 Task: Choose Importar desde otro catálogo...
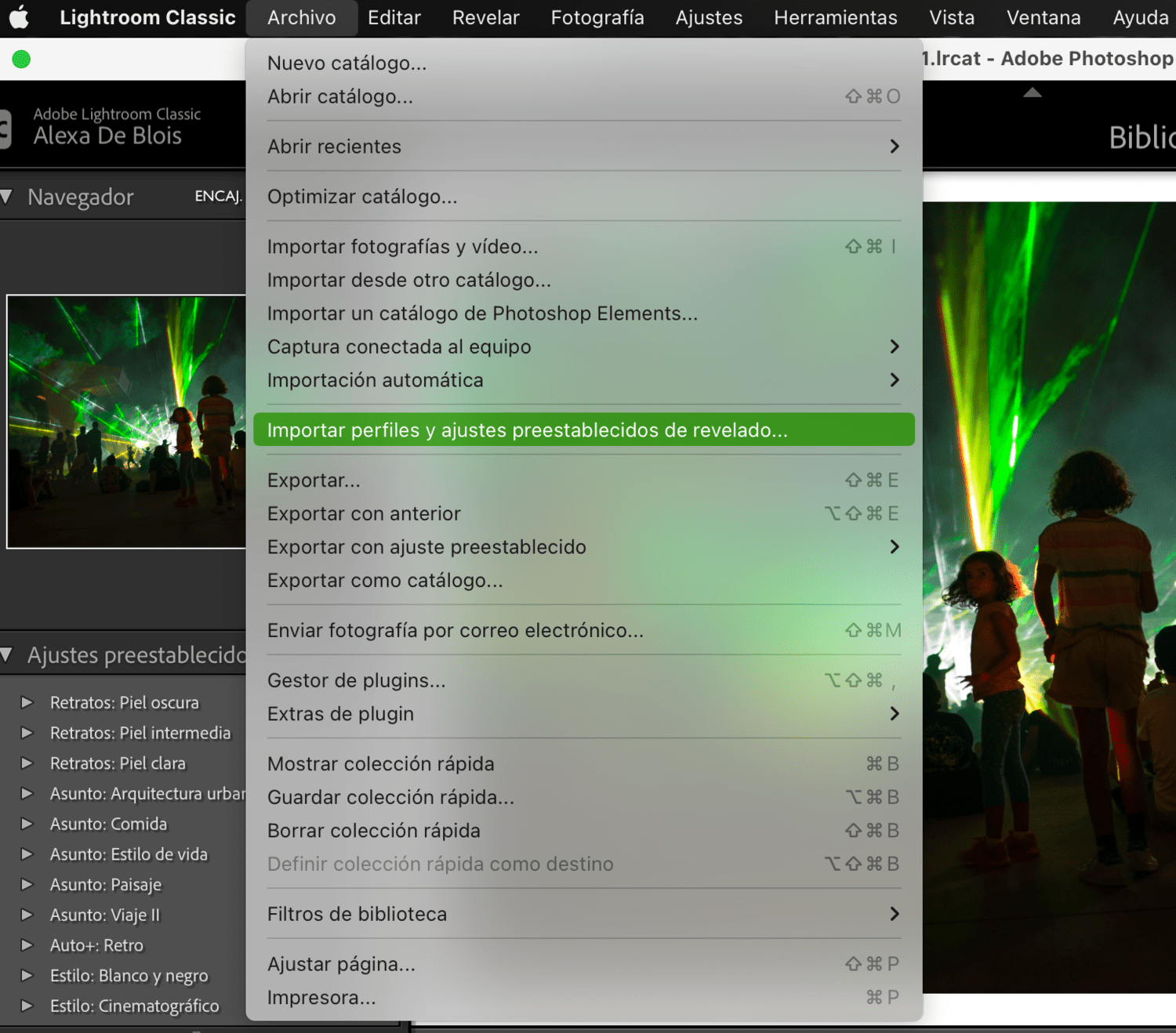(584, 281)
